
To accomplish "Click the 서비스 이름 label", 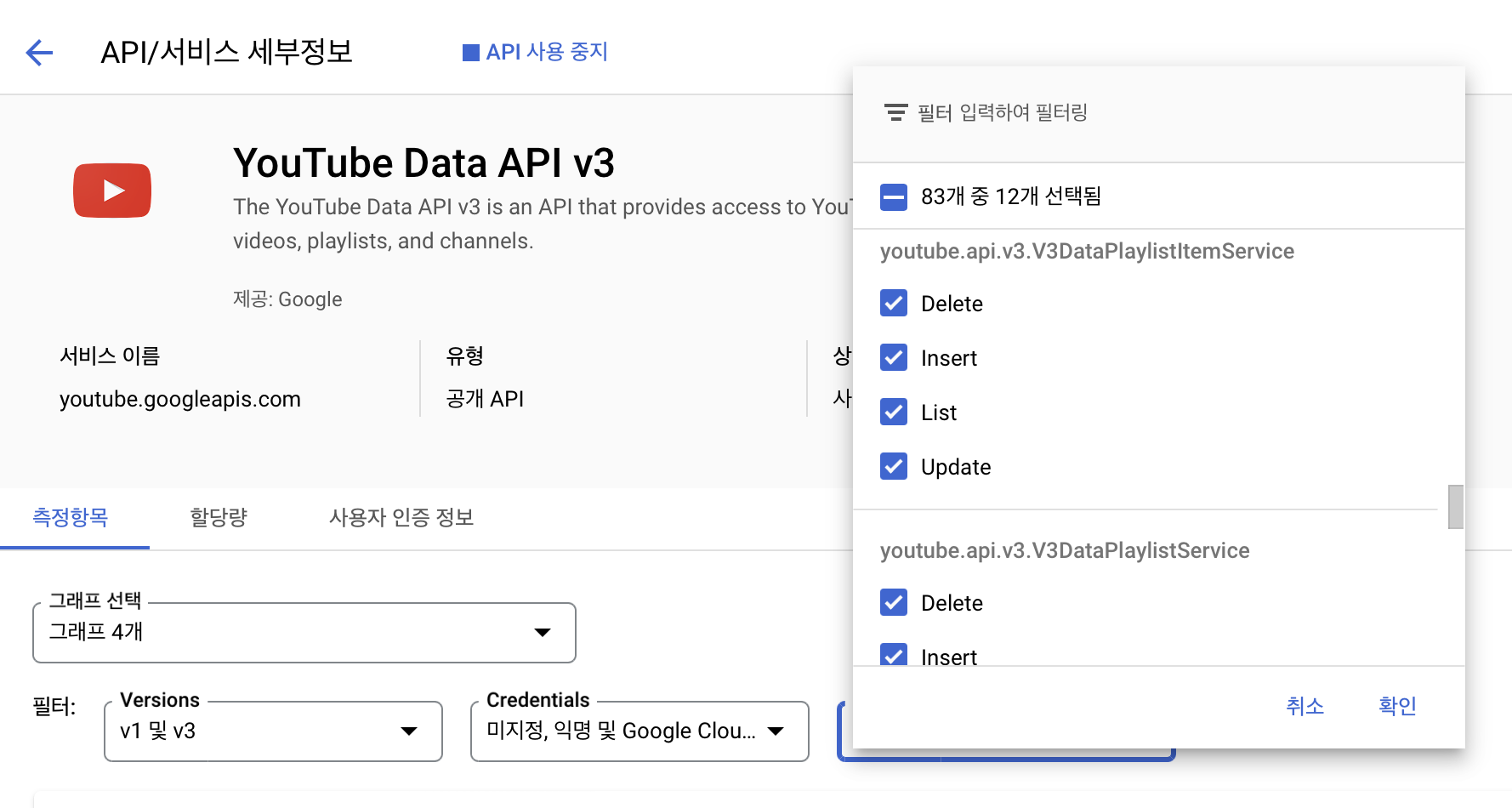I will coord(110,356).
